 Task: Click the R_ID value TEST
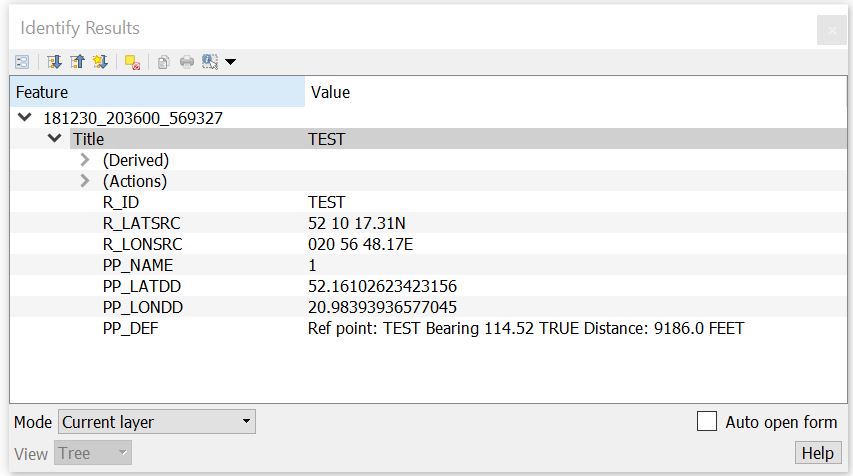(326, 202)
